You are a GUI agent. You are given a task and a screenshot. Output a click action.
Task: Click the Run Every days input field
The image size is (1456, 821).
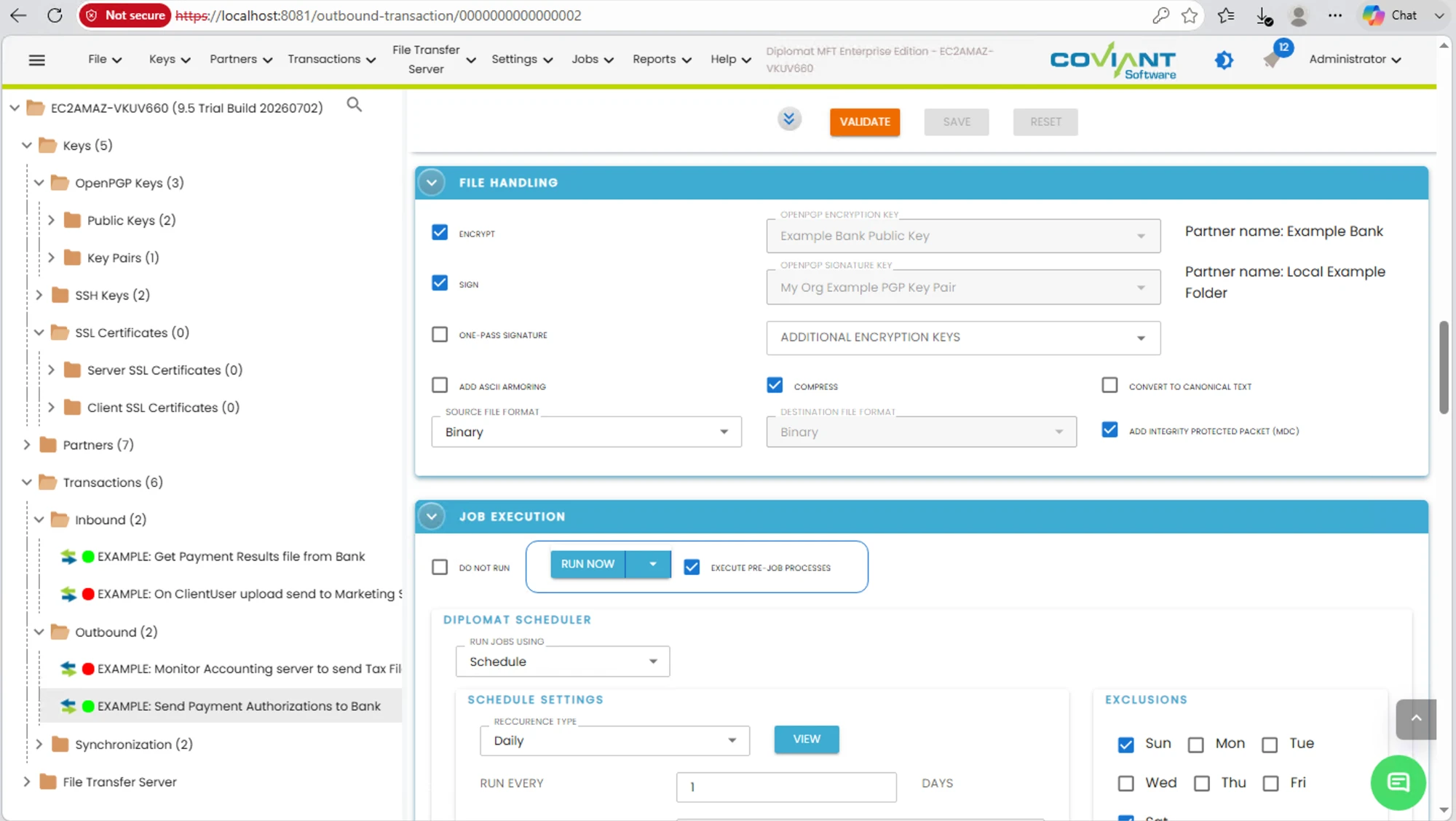click(786, 787)
